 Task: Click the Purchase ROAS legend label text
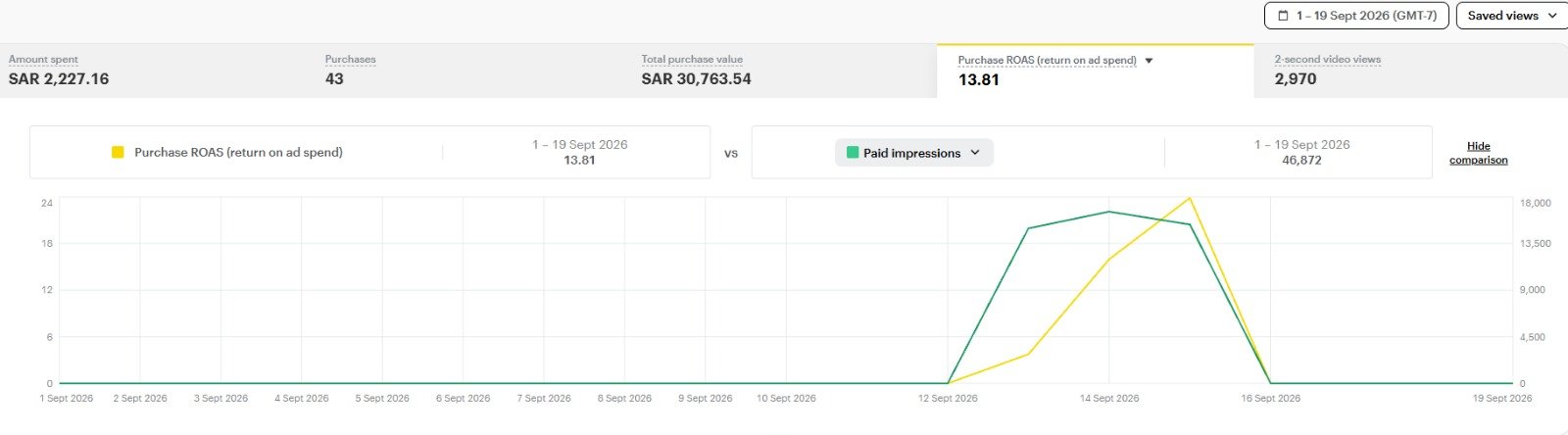pyautogui.click(x=238, y=152)
